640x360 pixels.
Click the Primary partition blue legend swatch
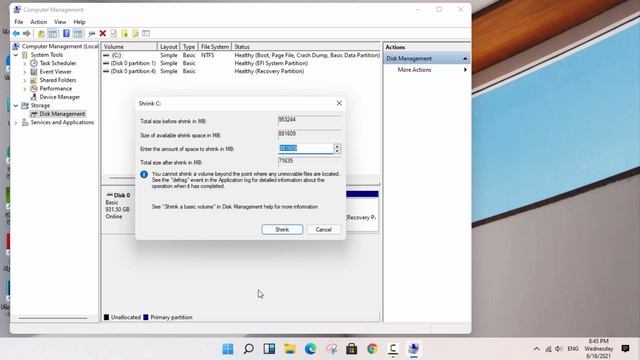[x=146, y=317]
